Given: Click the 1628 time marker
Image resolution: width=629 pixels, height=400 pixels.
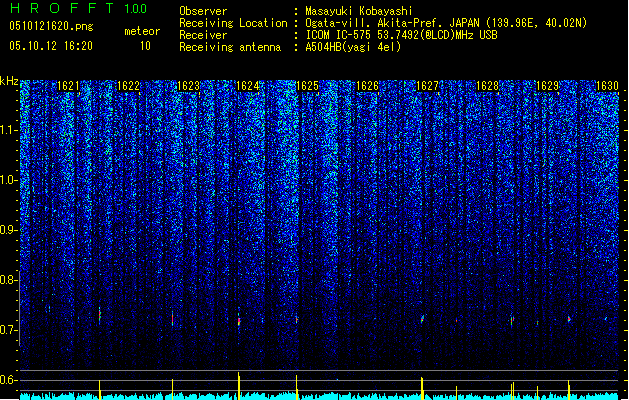Looking at the screenshot, I should [x=487, y=86].
